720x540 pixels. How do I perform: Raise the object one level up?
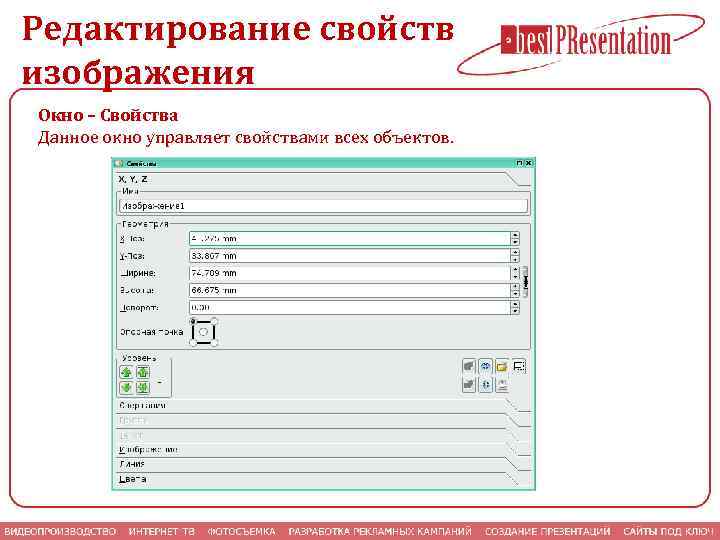pos(126,372)
